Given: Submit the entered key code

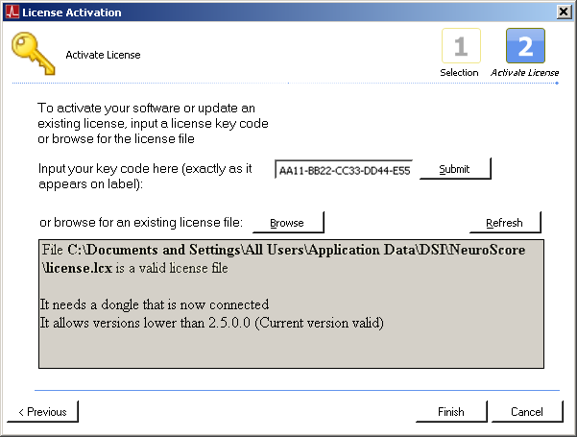Looking at the screenshot, I should (x=455, y=169).
